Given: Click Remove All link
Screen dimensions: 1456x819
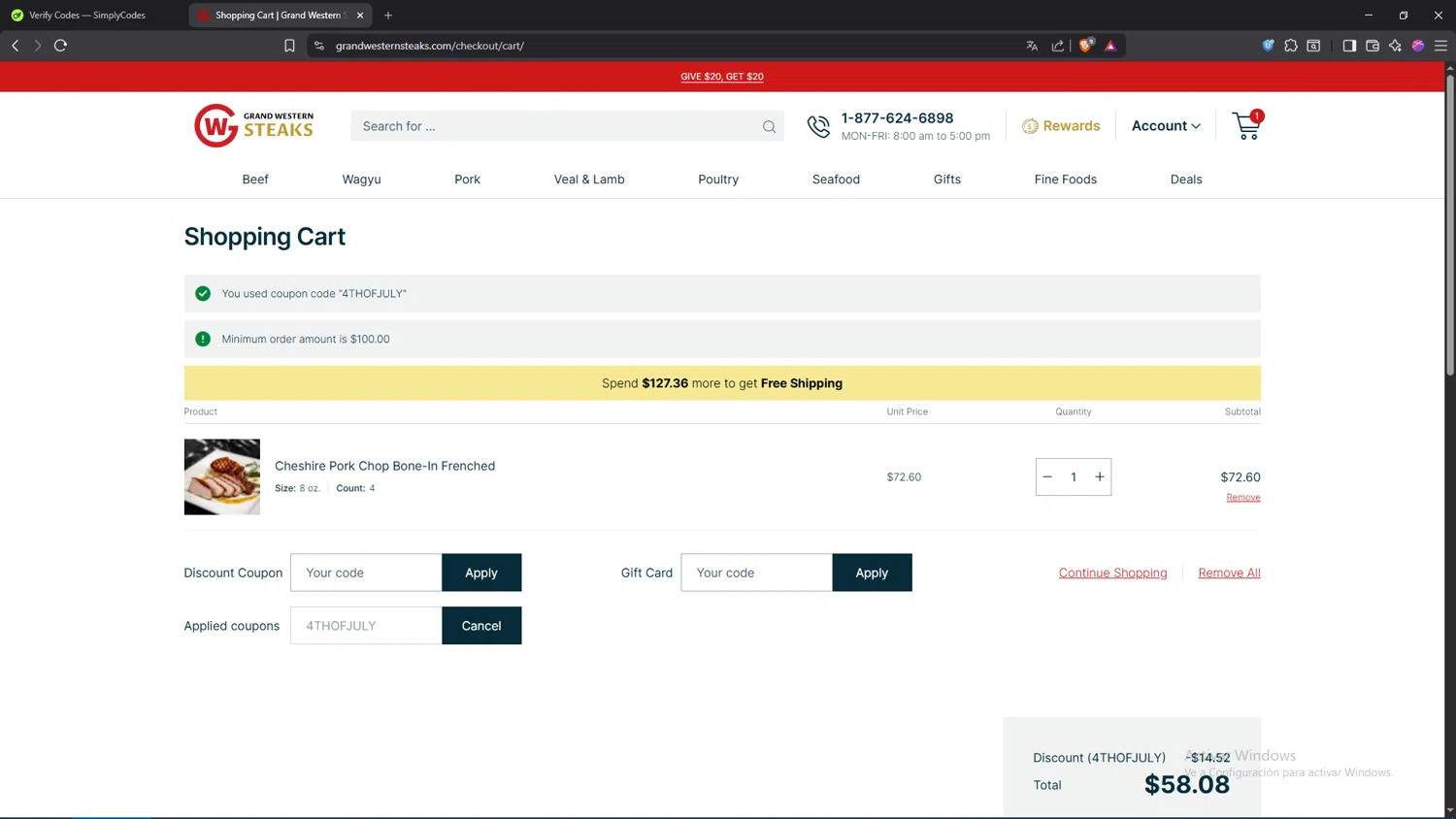Looking at the screenshot, I should tap(1229, 573).
